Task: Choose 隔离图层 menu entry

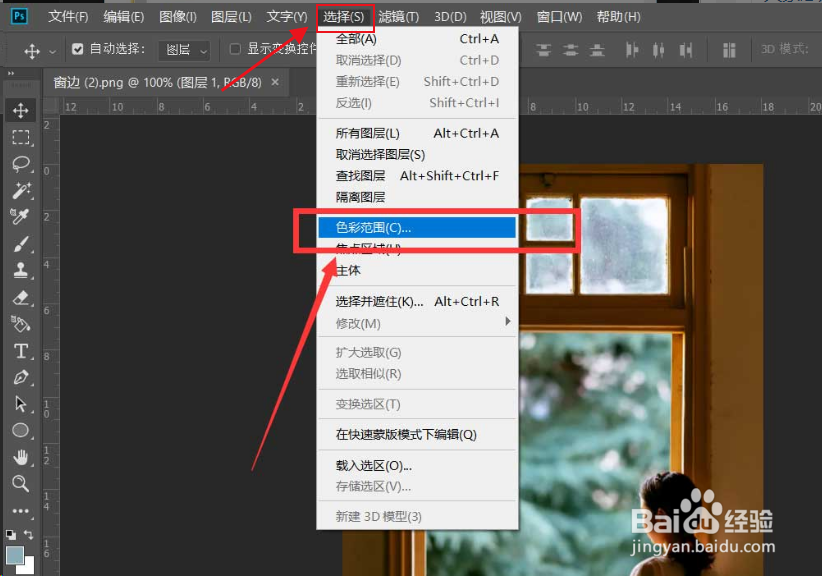Action: point(417,197)
